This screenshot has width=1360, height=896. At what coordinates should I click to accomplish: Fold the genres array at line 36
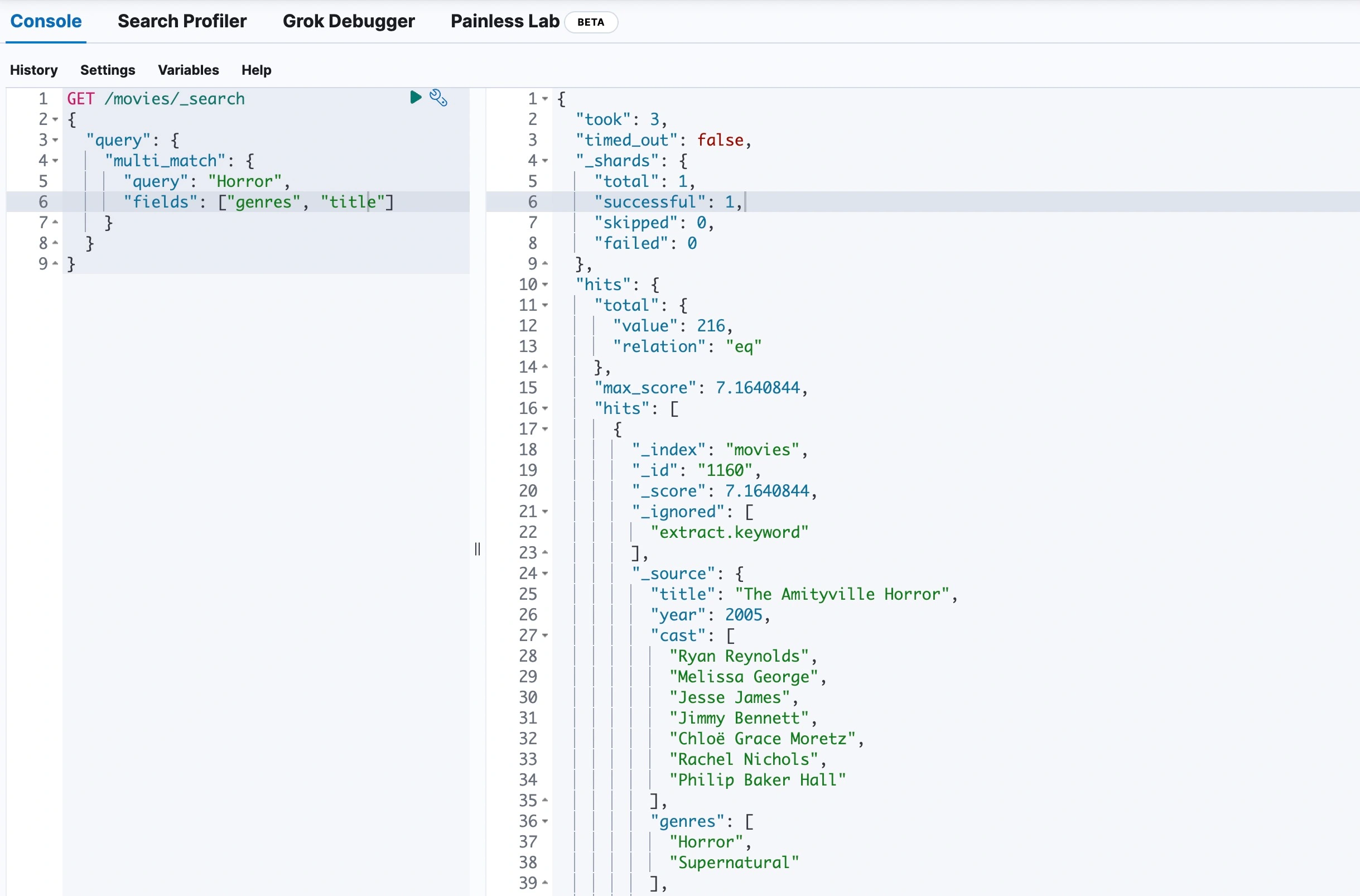[545, 821]
